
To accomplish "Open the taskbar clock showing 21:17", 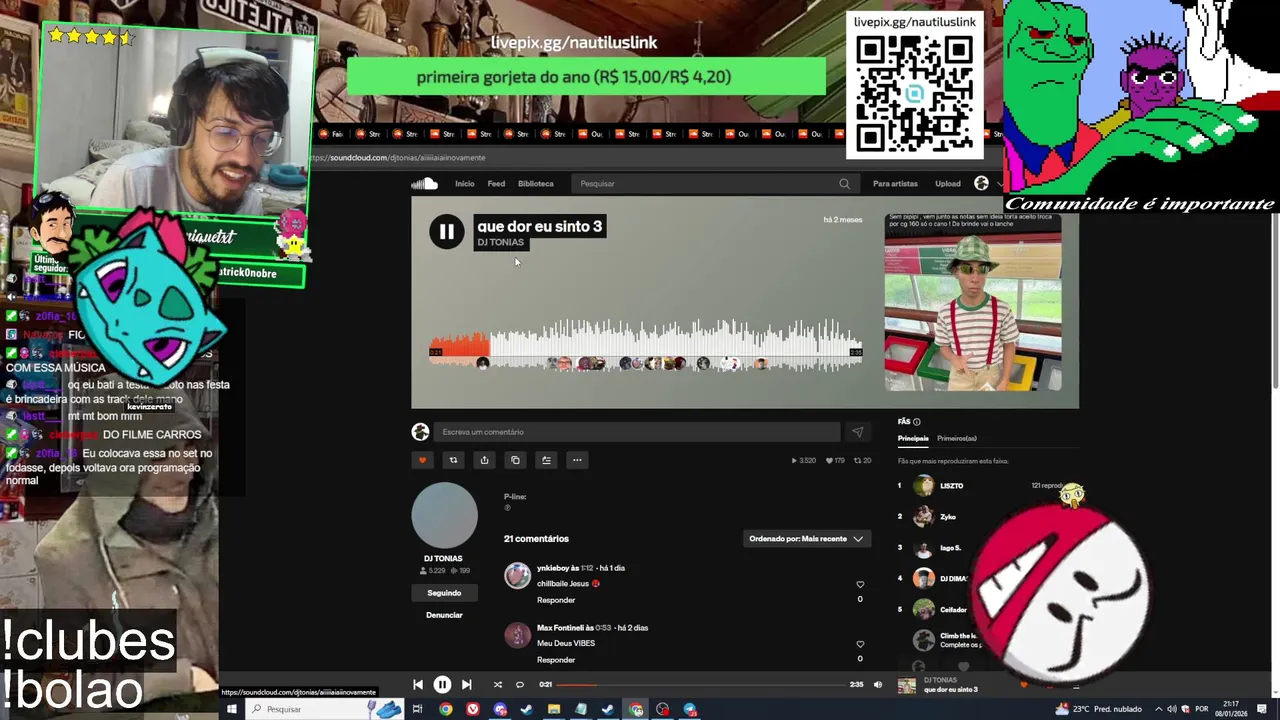I will [1231, 709].
